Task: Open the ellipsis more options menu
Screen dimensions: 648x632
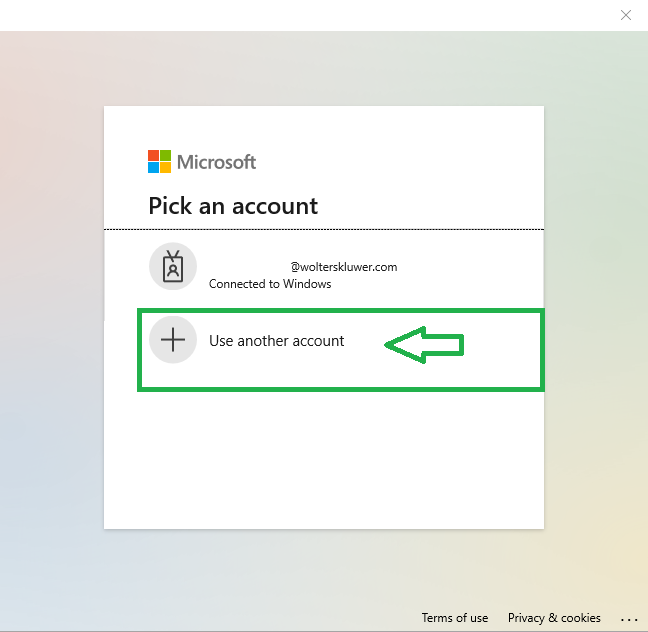Action: pyautogui.click(x=629, y=618)
